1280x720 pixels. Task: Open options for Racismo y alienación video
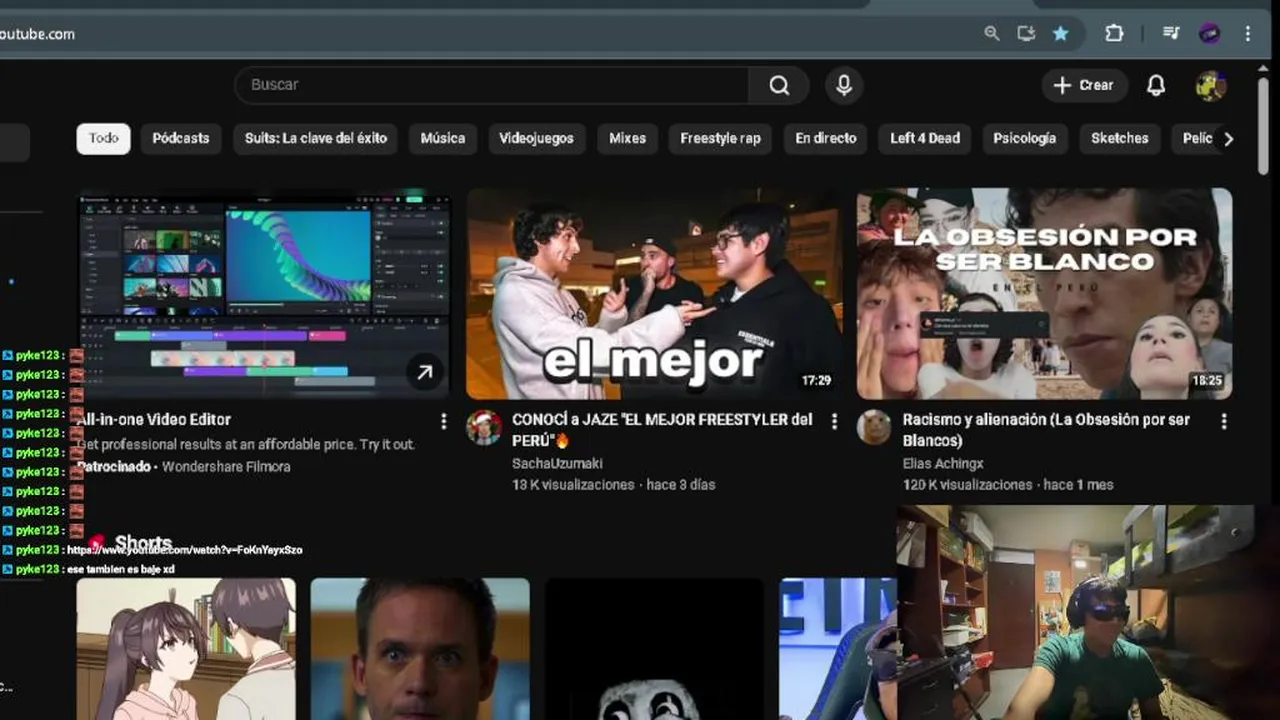pos(1224,421)
